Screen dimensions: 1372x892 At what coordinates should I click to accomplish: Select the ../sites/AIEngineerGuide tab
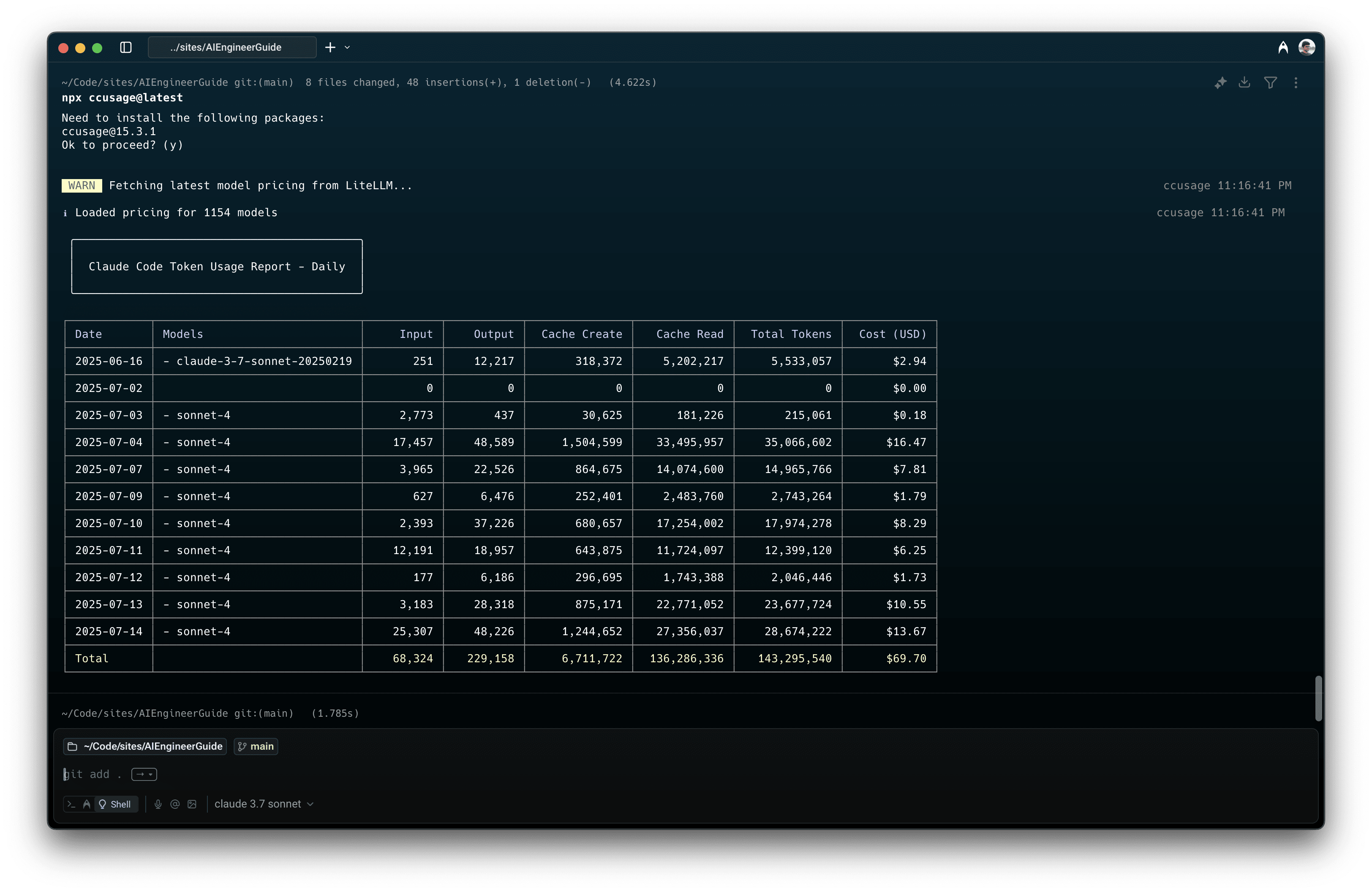[x=232, y=47]
